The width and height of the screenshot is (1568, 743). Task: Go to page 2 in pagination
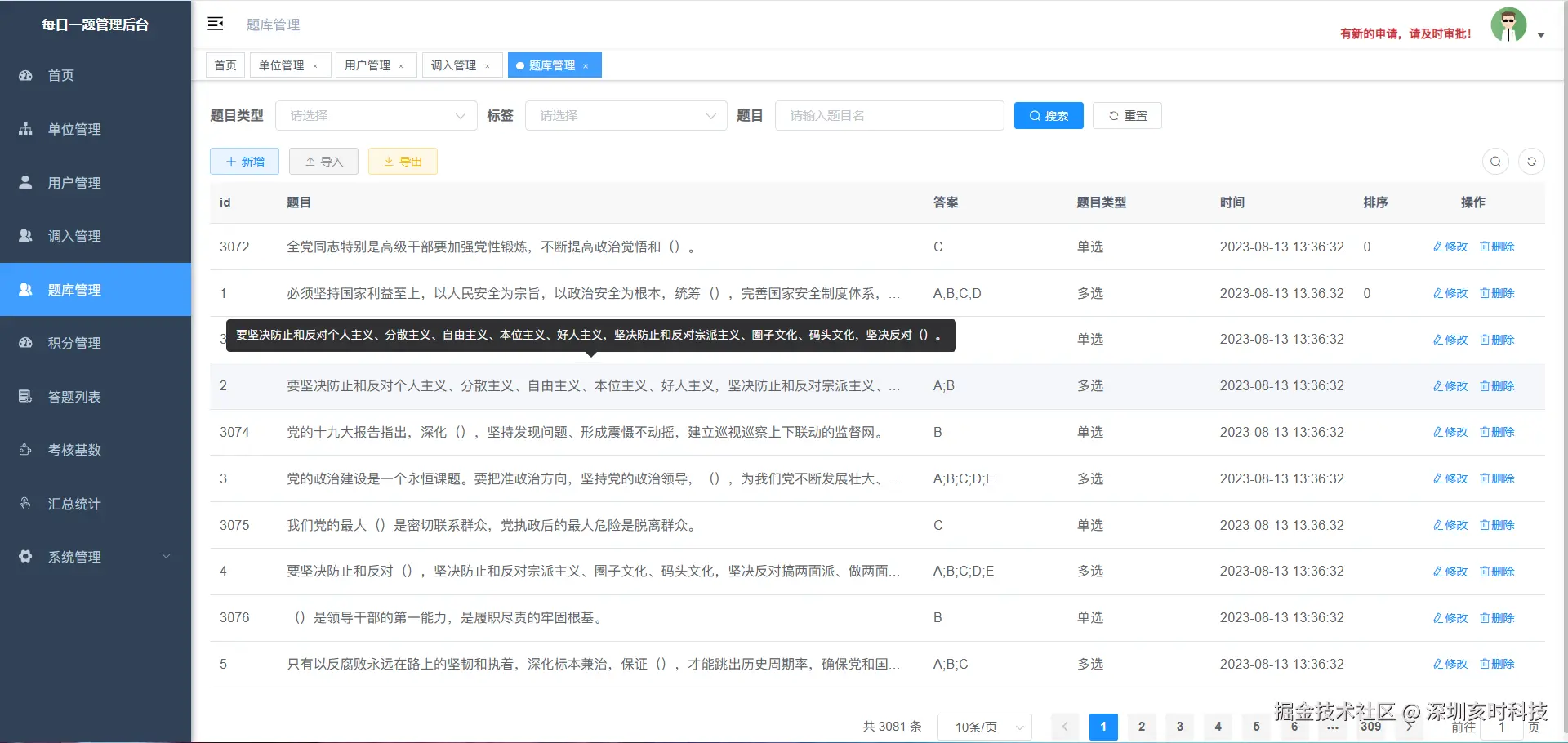[x=1142, y=727]
